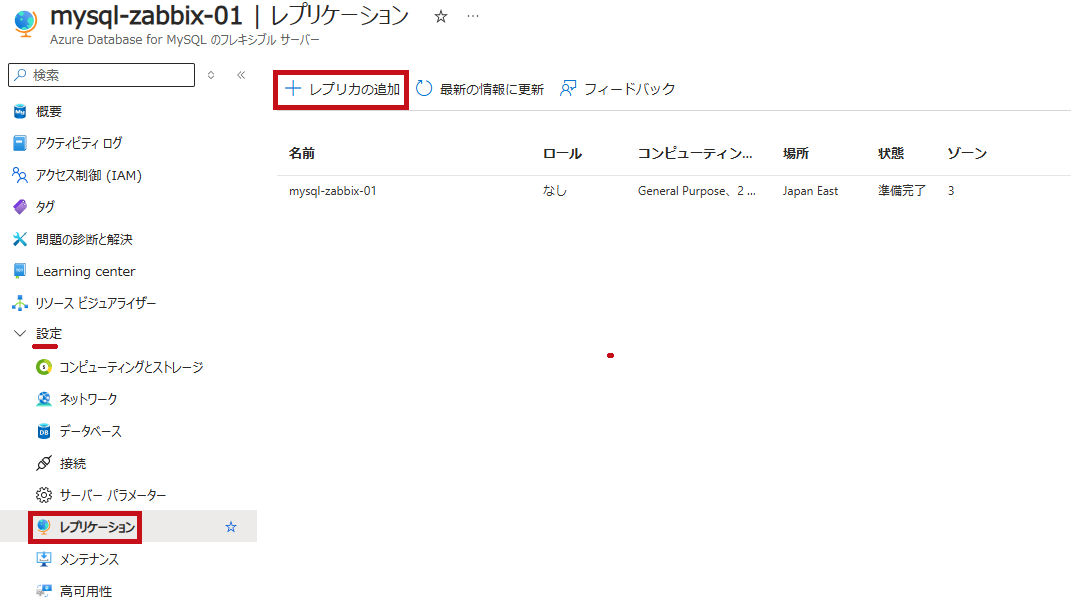Open リソース ビジュアライザー menu item
The width and height of the screenshot is (1071, 605).
click(85, 303)
